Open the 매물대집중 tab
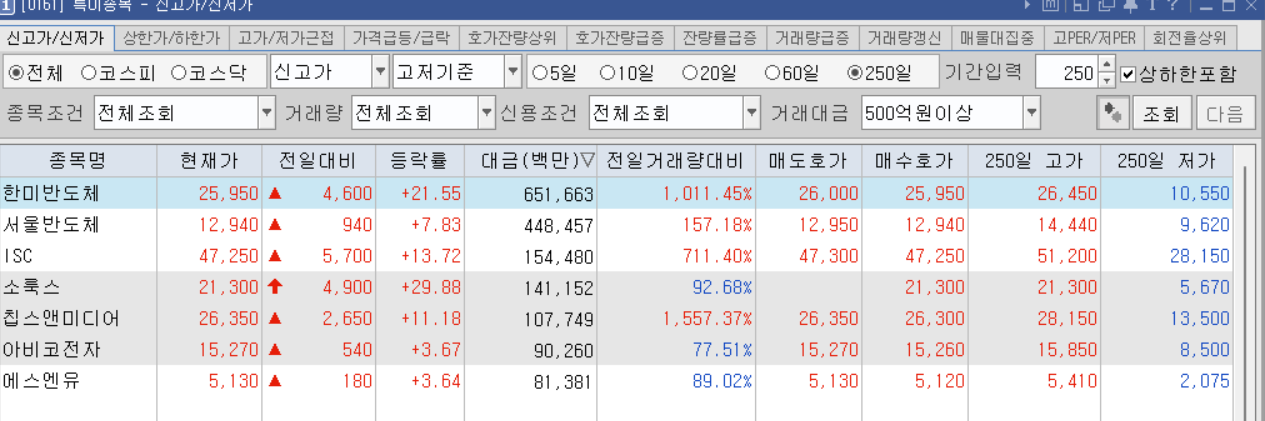 click(x=997, y=39)
